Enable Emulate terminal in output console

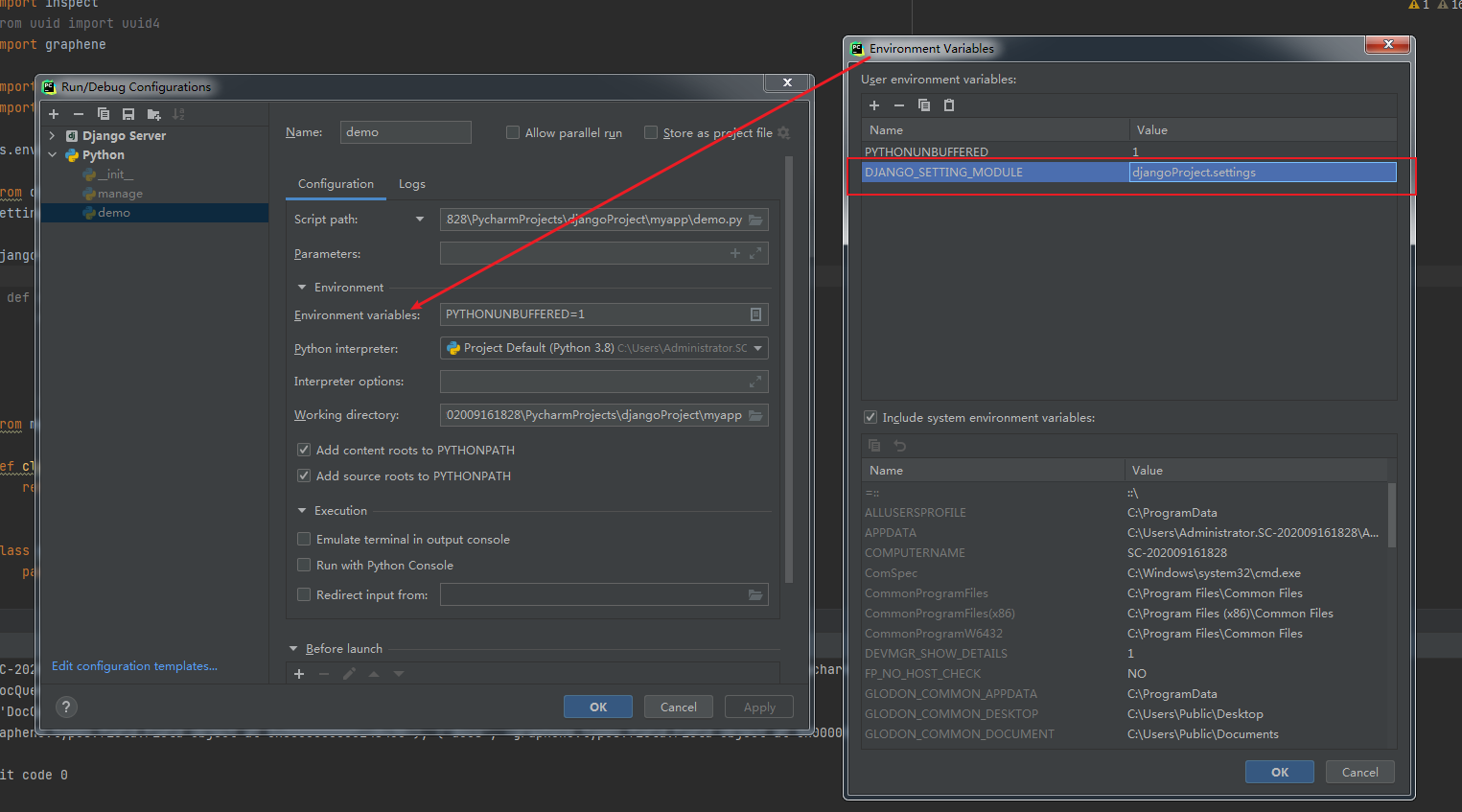304,539
